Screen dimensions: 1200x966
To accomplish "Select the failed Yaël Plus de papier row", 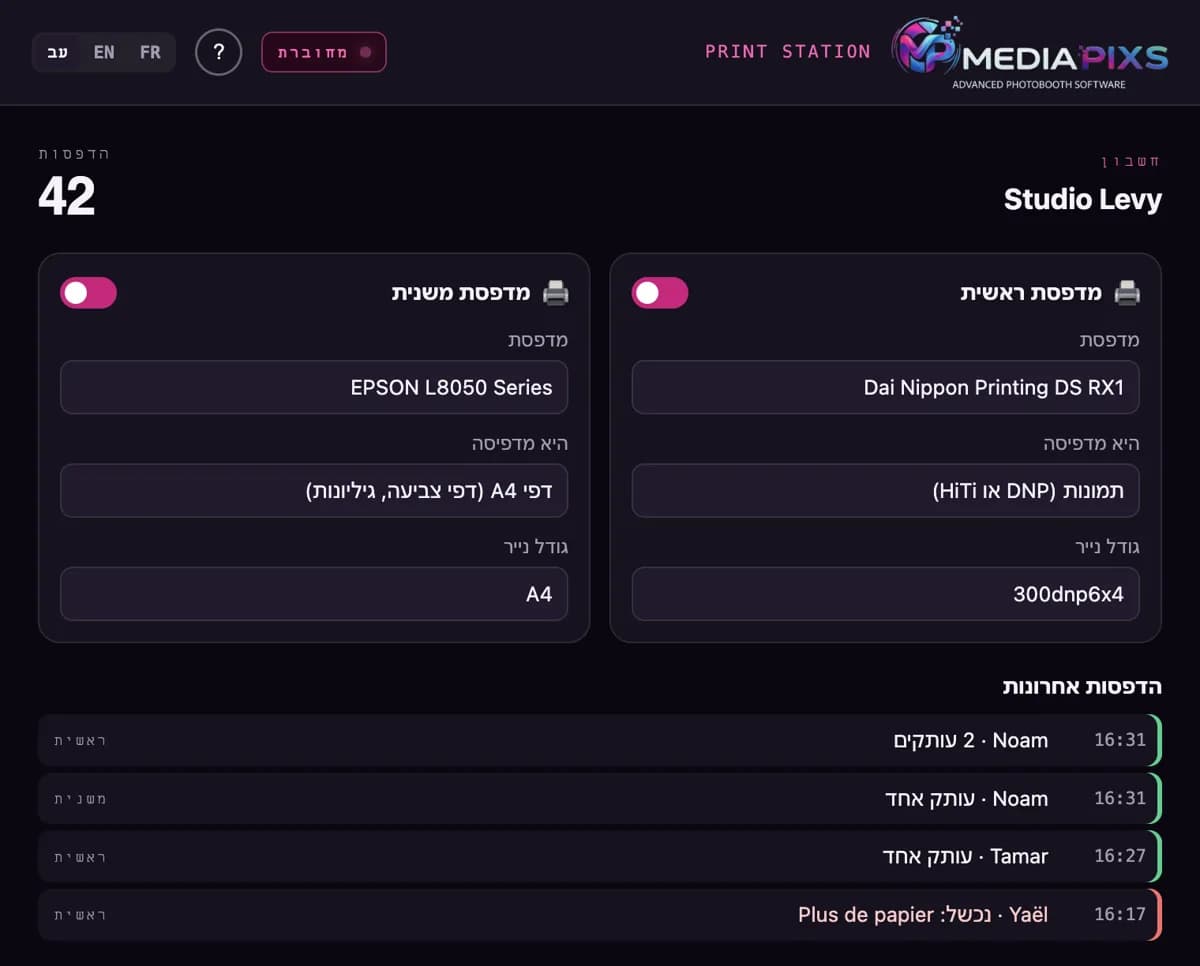I will [x=600, y=915].
